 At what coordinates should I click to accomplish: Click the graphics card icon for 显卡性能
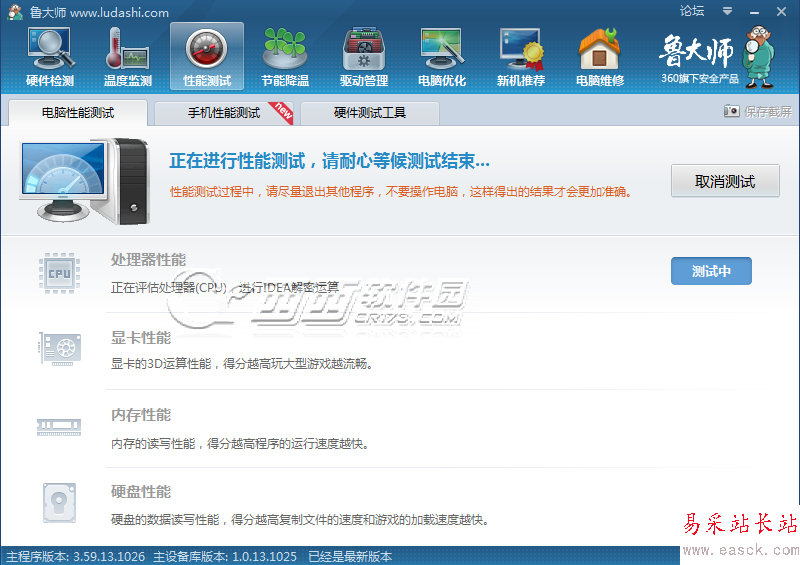tap(60, 349)
